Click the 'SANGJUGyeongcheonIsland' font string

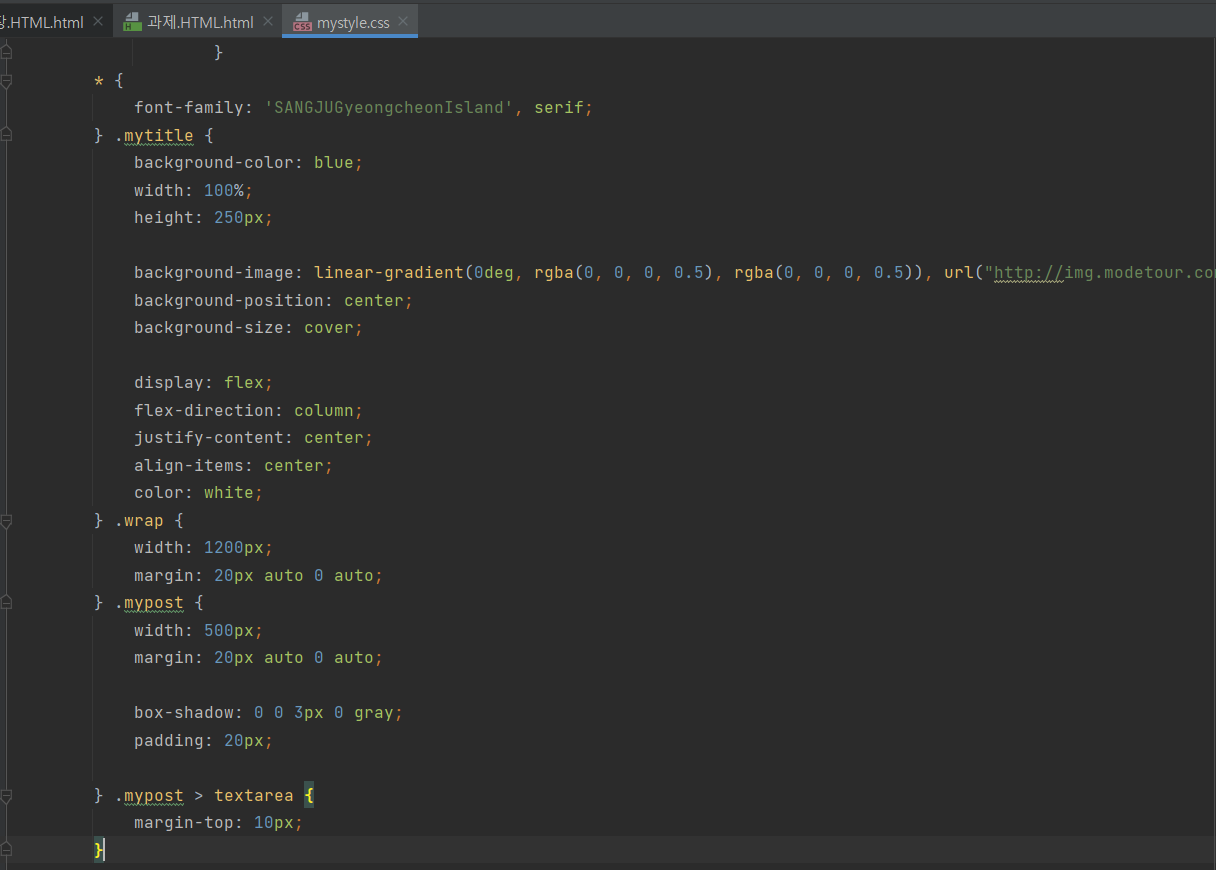coord(389,108)
